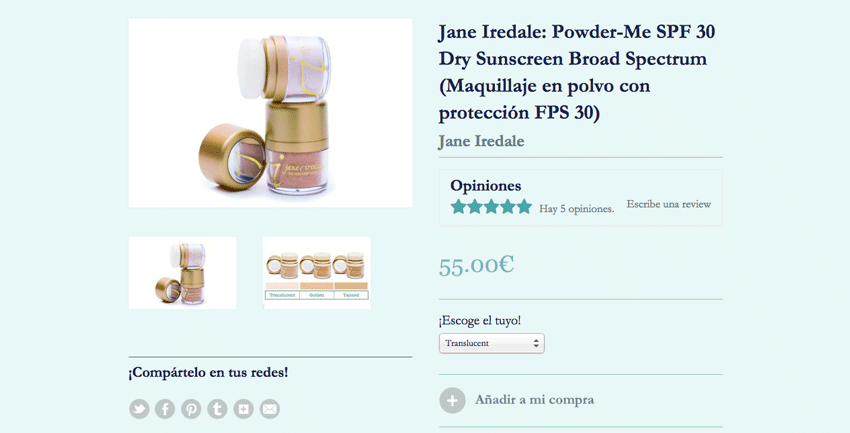Screen dimensions: 850x433
Task: Share product via email envelope icon
Action: (269, 409)
